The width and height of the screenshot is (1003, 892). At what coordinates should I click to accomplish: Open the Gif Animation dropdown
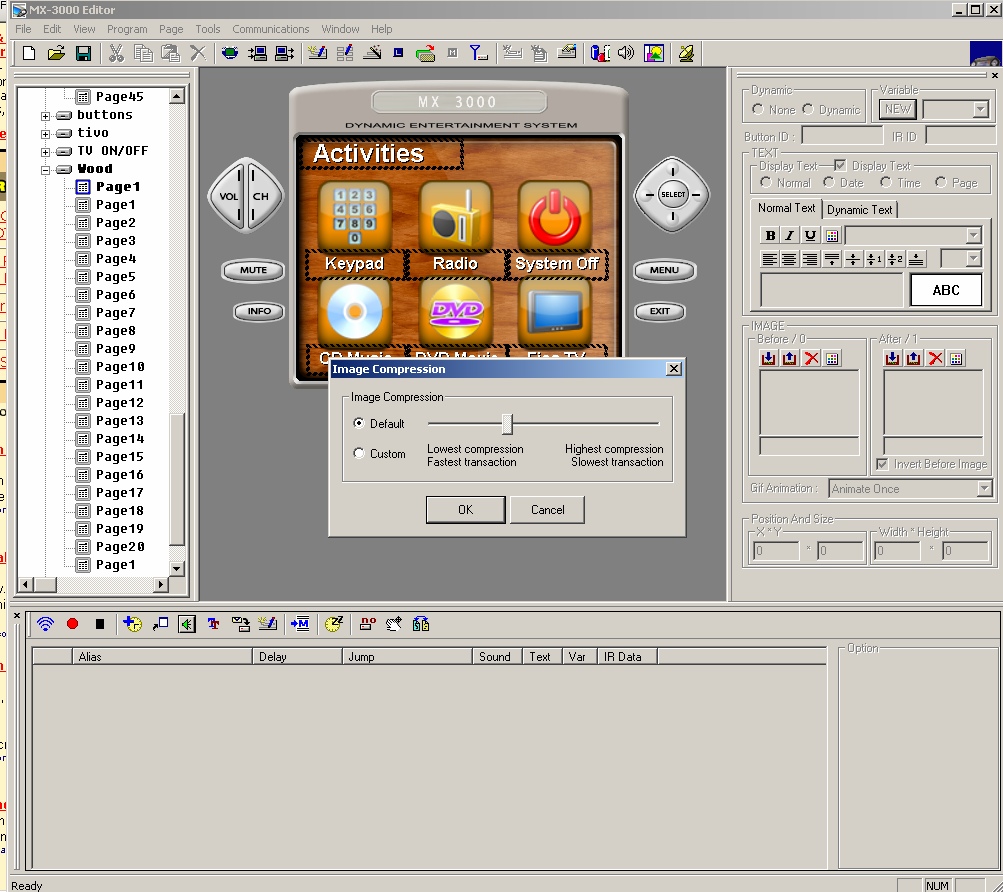(984, 489)
